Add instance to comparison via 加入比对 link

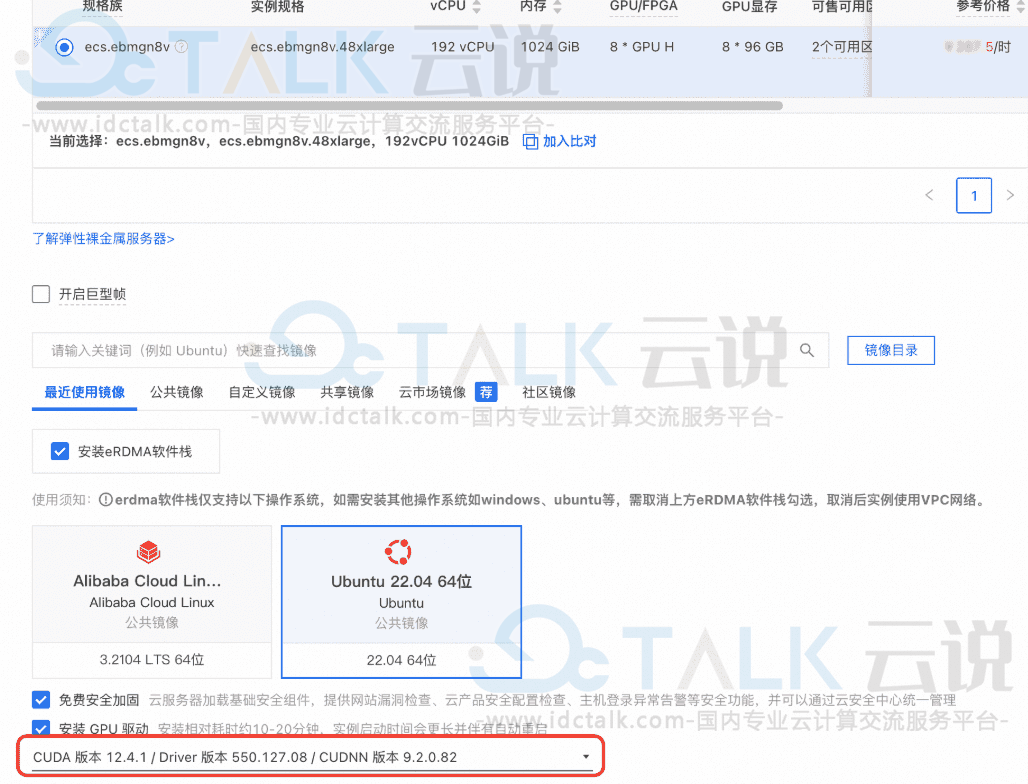(569, 141)
